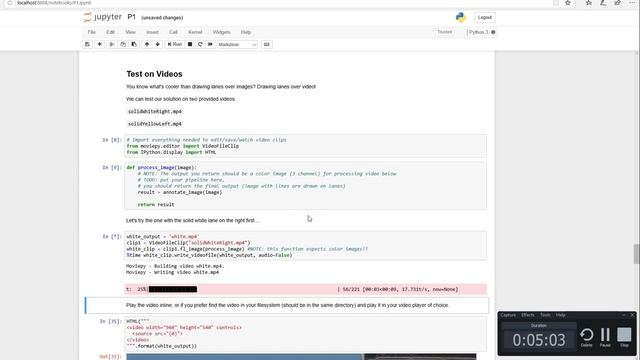Open browser favorites hub icon
Screen dimensions: 640x360
pos(589,3)
